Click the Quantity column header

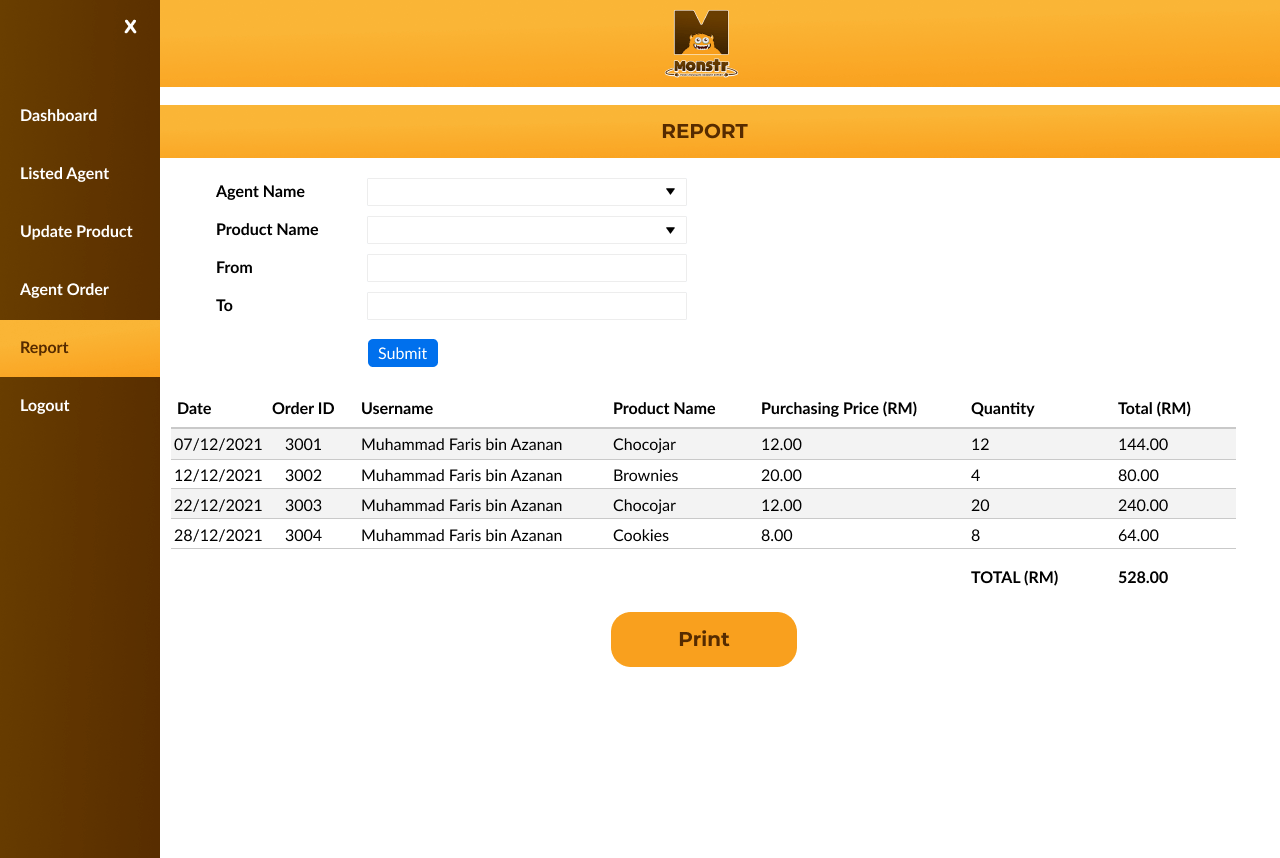pos(1002,409)
